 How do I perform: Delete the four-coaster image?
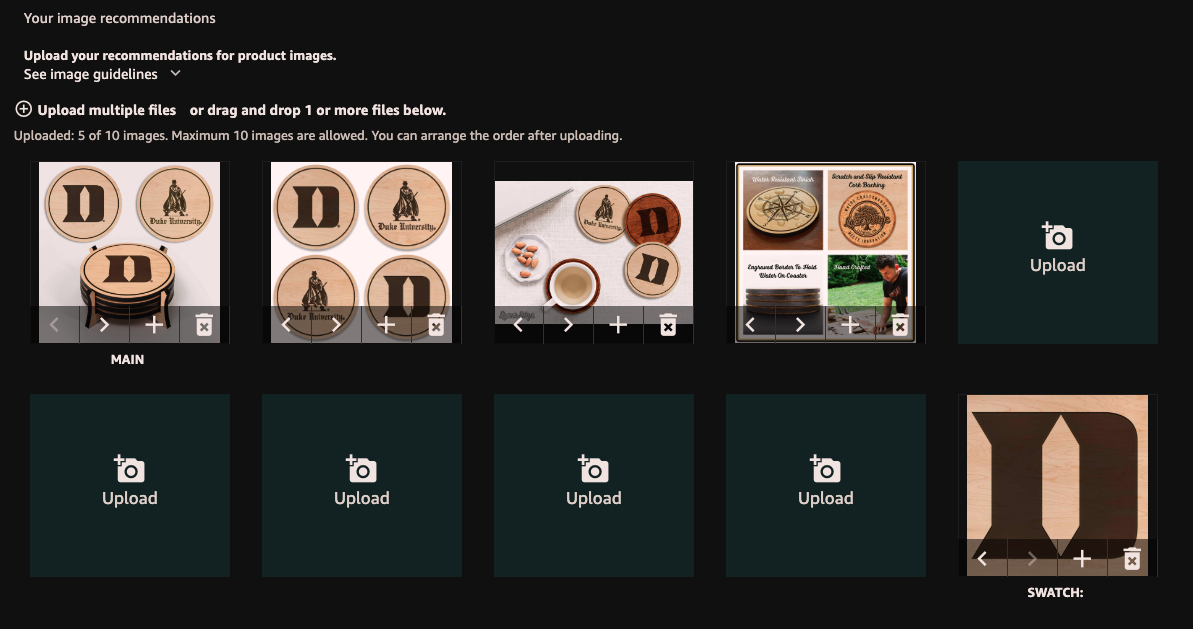436,326
